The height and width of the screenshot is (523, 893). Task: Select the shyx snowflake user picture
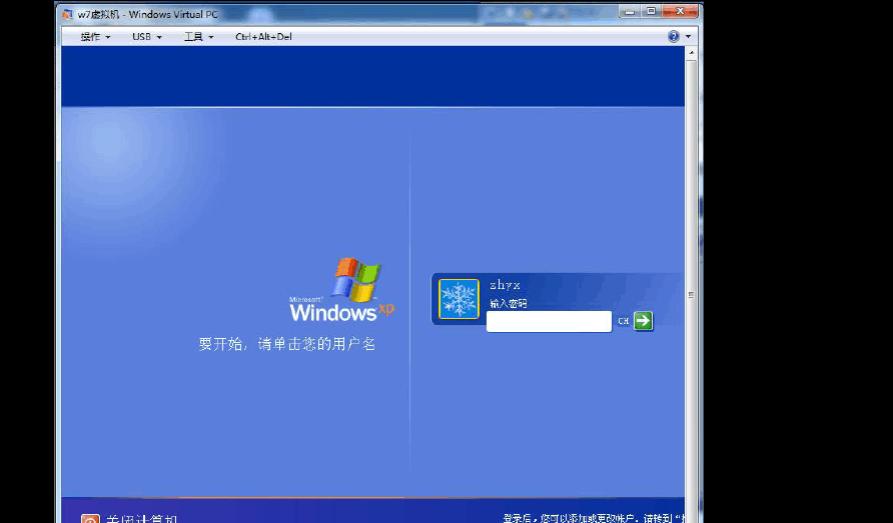(458, 299)
